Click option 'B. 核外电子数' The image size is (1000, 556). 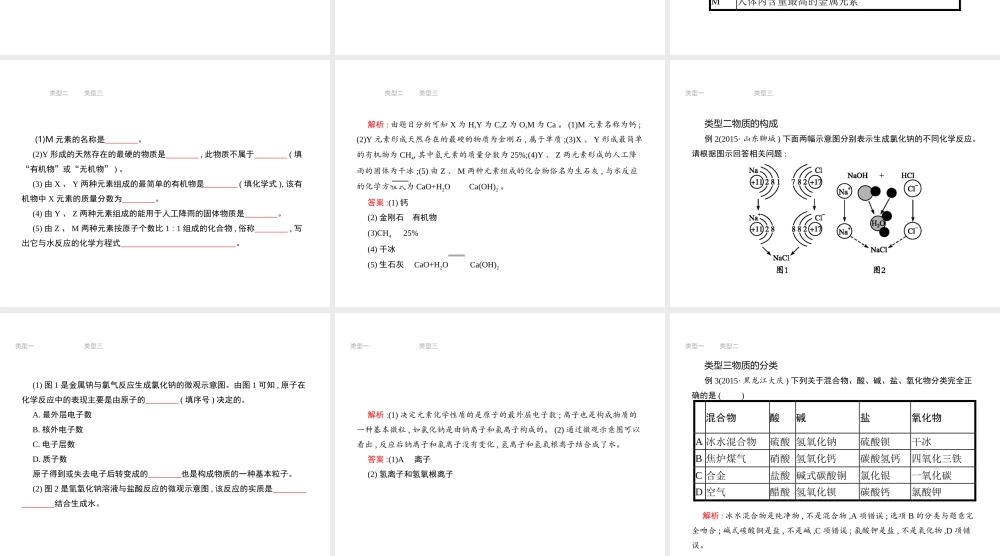pyautogui.click(x=58, y=430)
